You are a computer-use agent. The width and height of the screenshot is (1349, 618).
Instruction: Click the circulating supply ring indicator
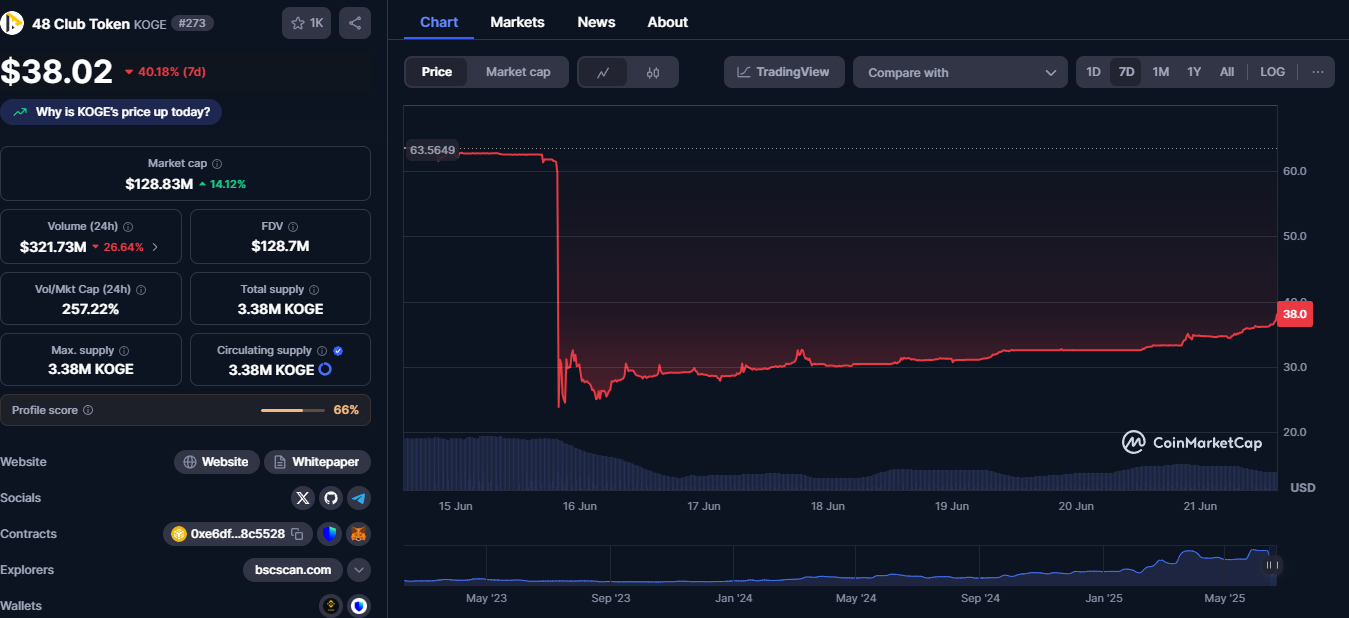325,369
